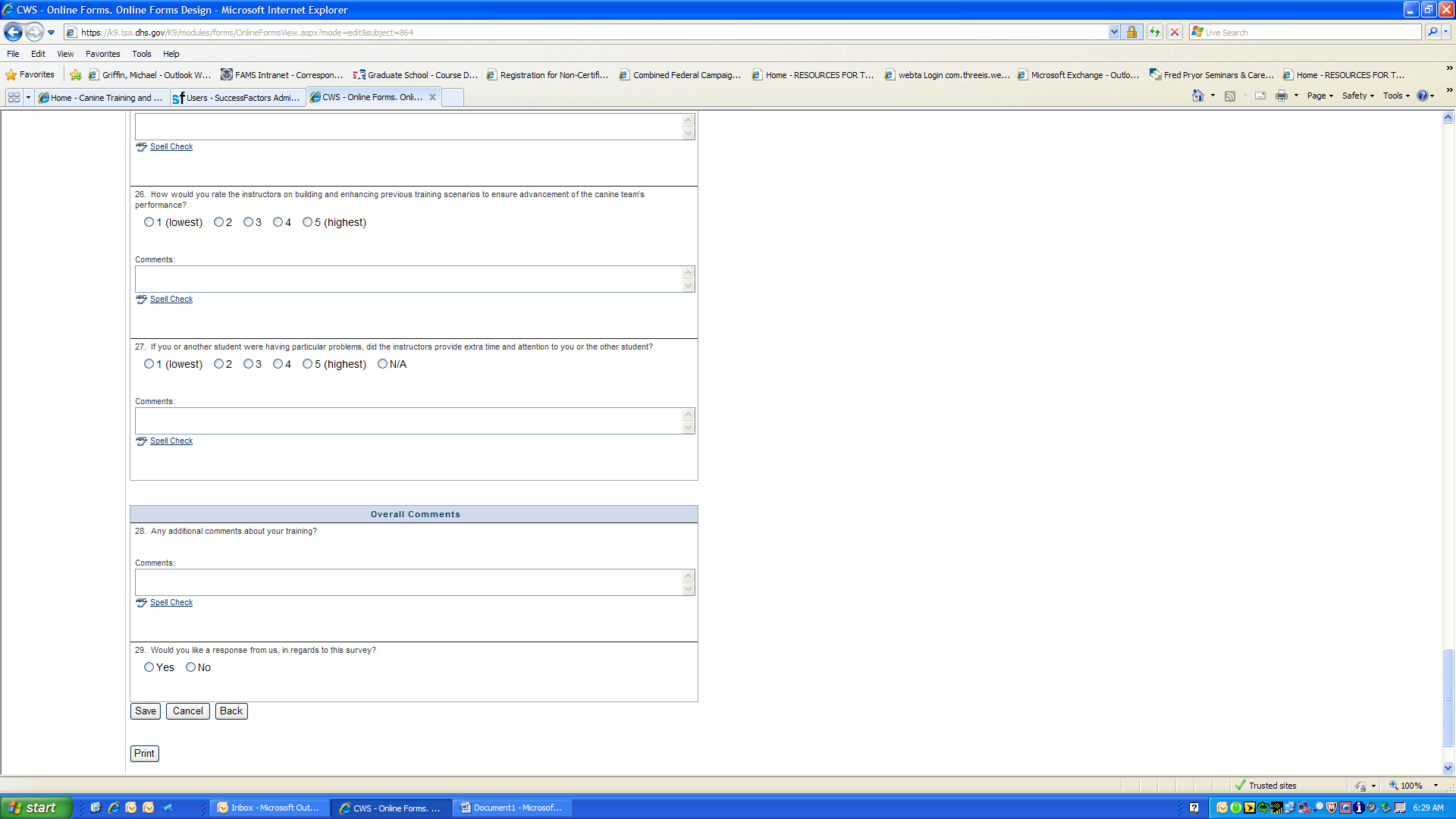
Task: Select rating 5 (highest) for question 26
Action: tap(307, 222)
